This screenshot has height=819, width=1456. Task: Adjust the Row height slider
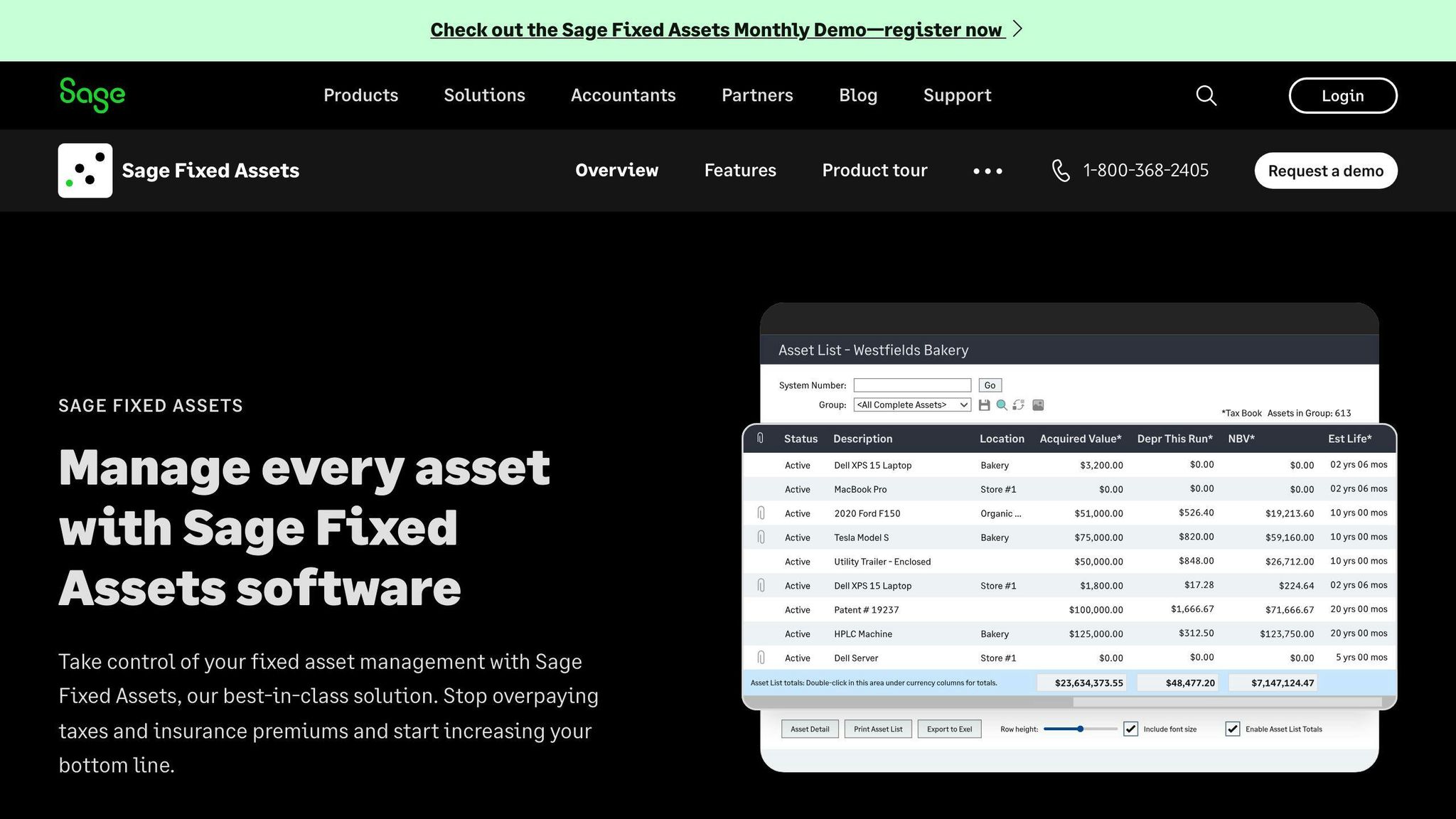(x=1080, y=729)
